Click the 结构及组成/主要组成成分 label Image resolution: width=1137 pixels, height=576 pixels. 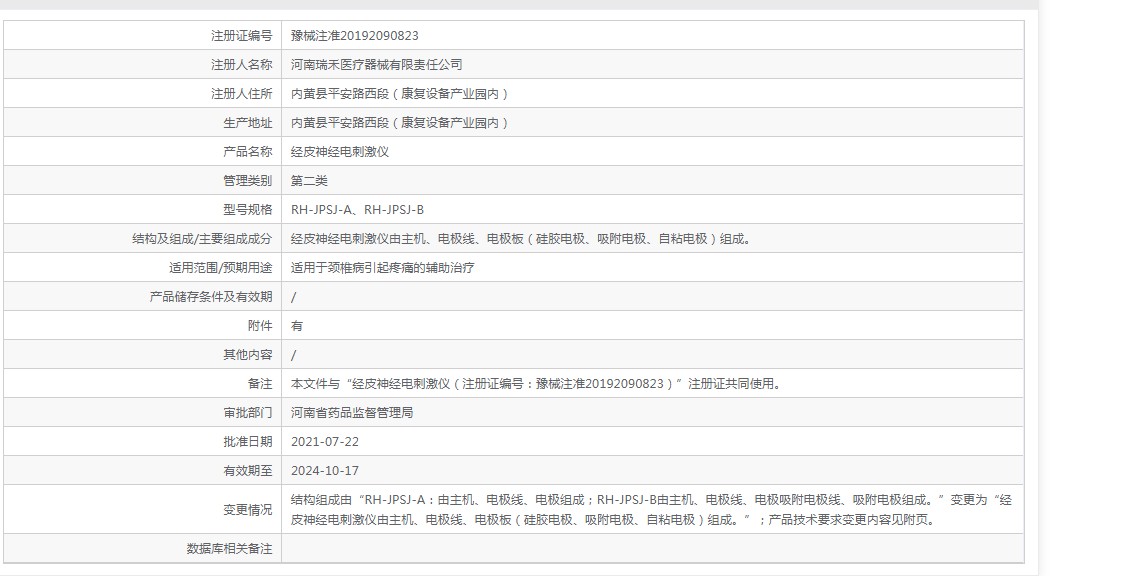coord(202,239)
